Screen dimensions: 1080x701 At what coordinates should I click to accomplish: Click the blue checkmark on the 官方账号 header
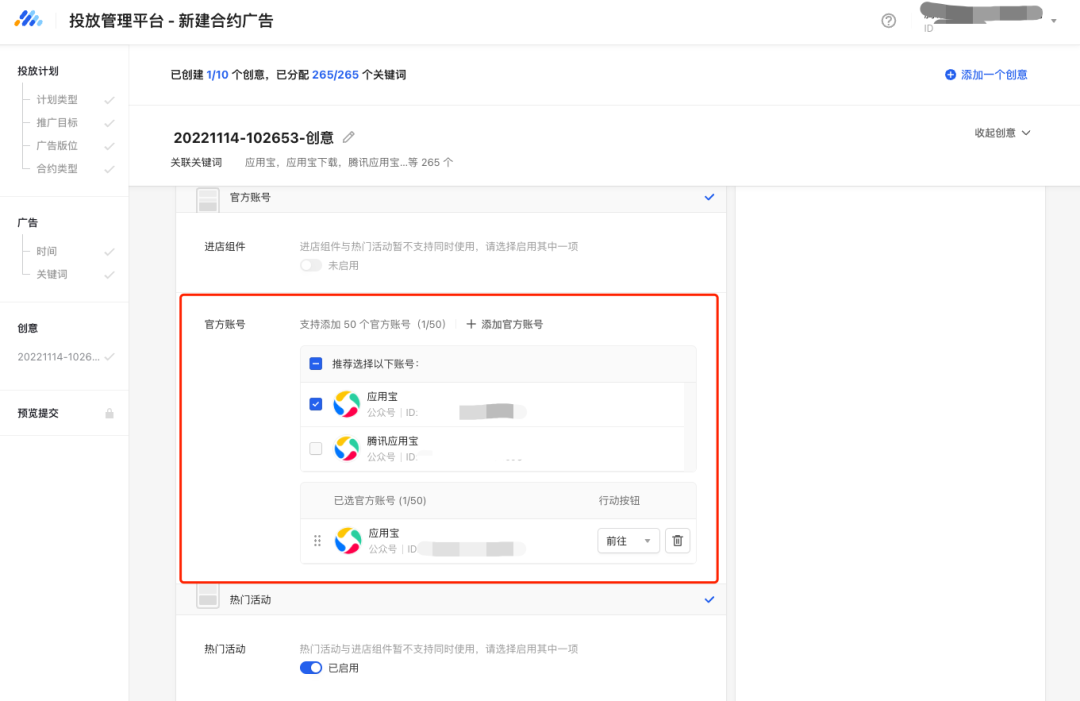[709, 198]
